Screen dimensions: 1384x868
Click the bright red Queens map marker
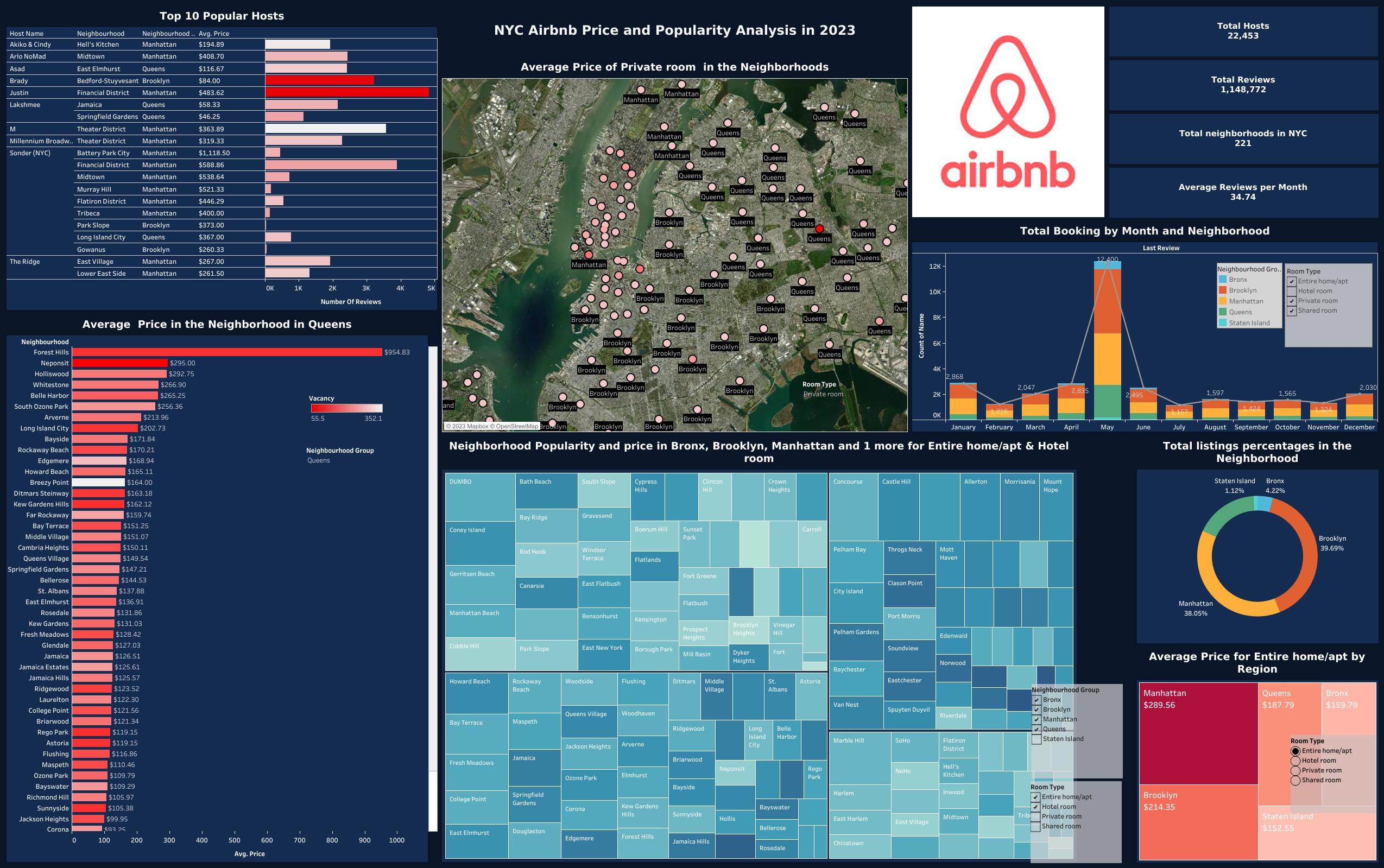[x=819, y=229]
